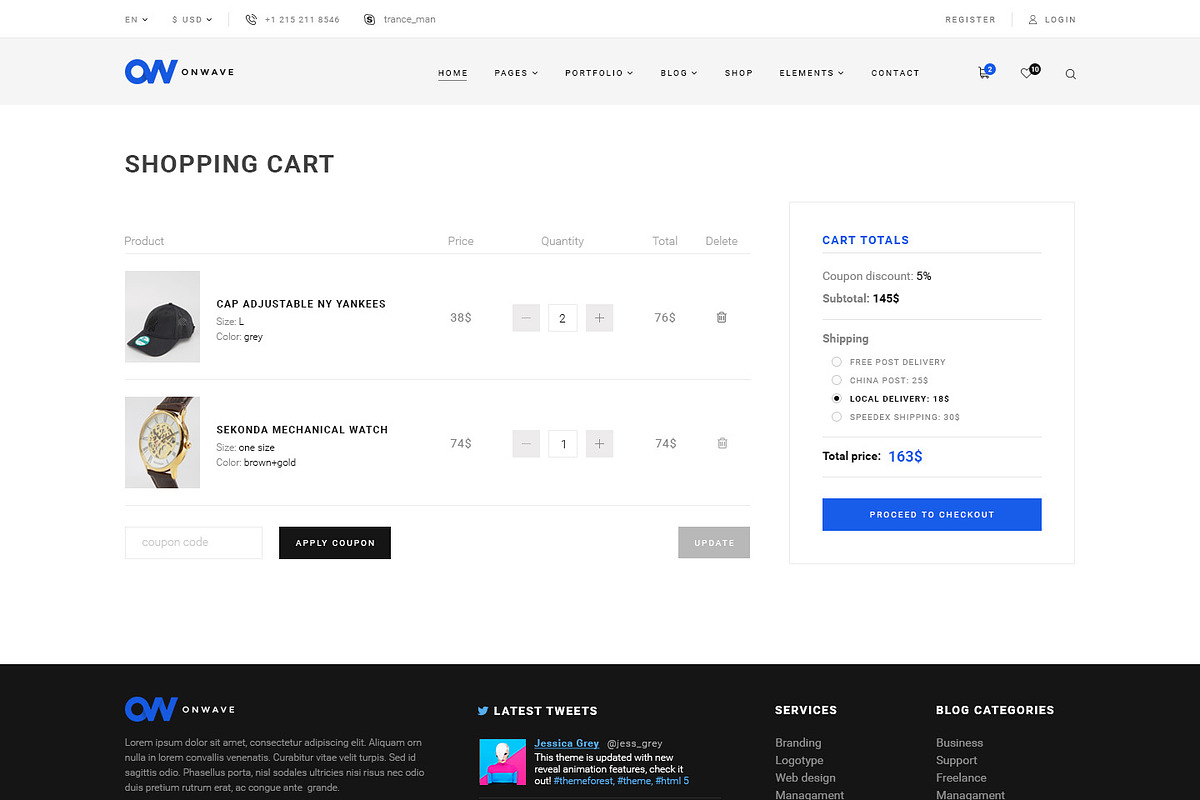Viewport: 1200px width, 800px height.
Task: Click the 76$ total for the cap
Action: click(665, 317)
